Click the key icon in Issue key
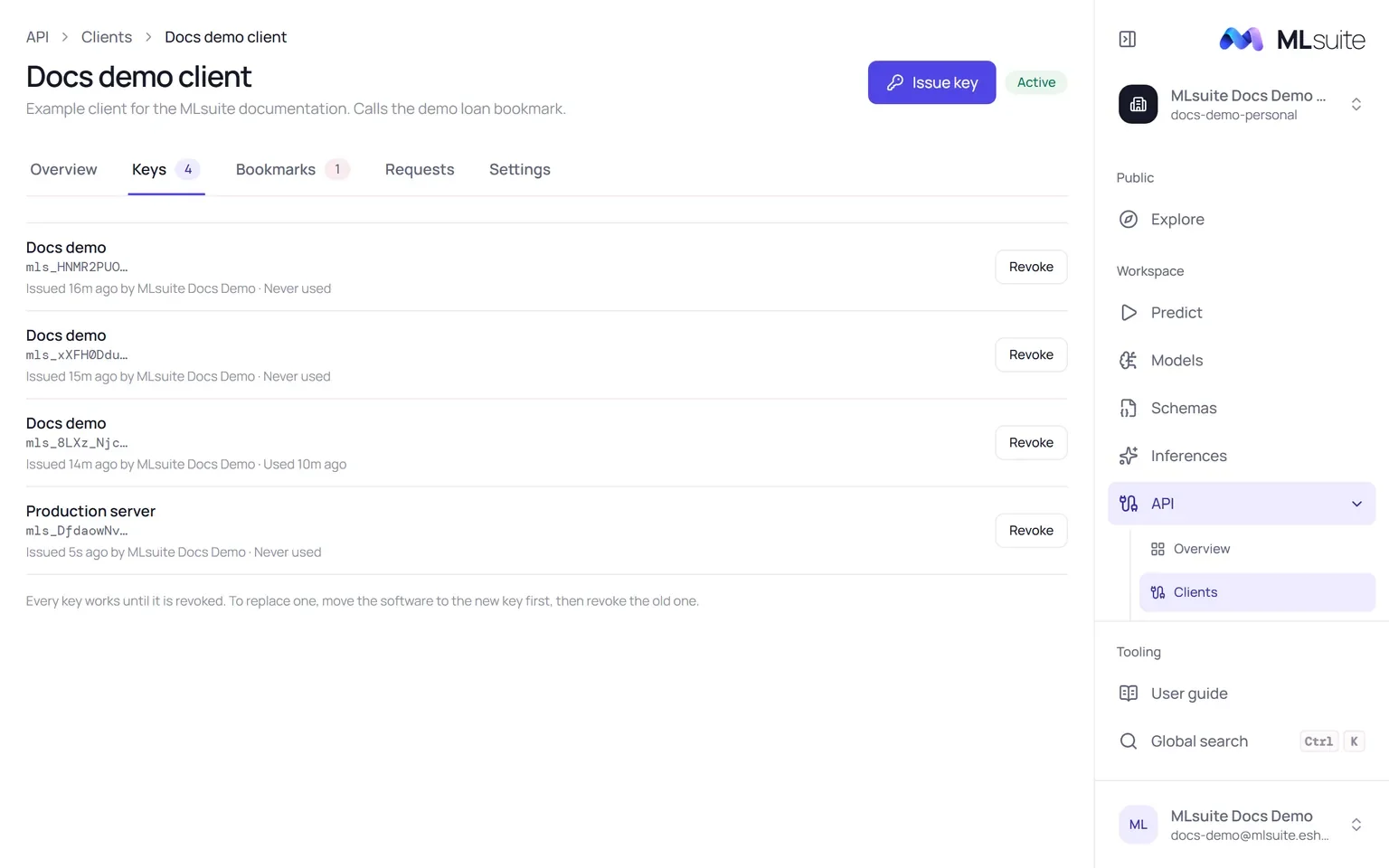Image resolution: width=1389 pixels, height=868 pixels. [895, 82]
